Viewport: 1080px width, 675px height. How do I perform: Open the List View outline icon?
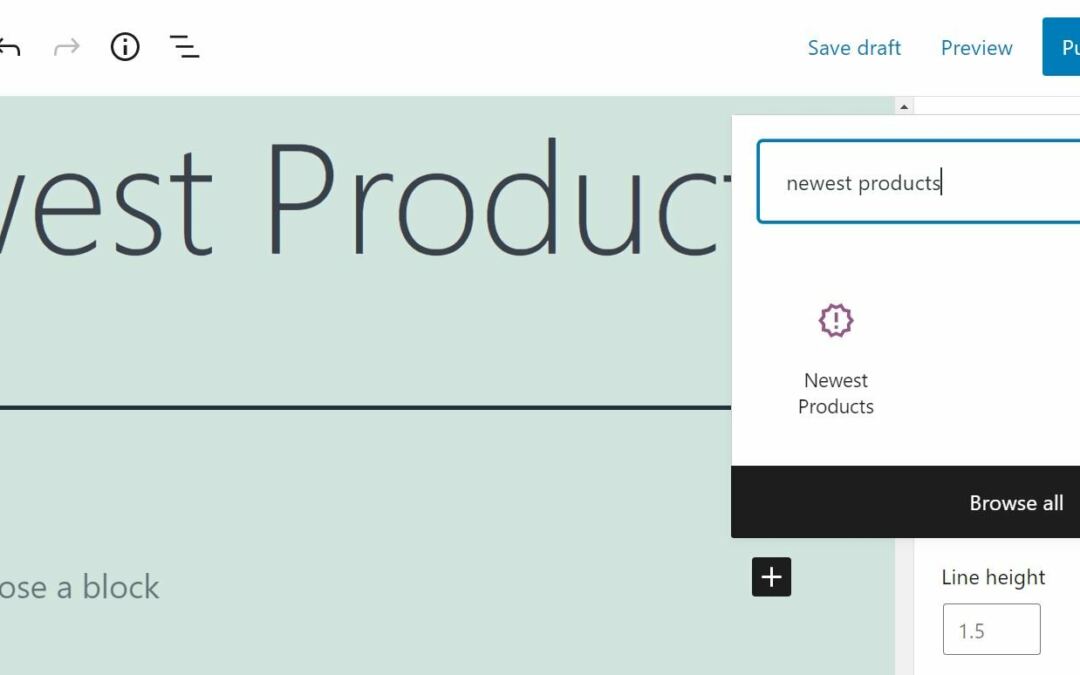pos(184,47)
